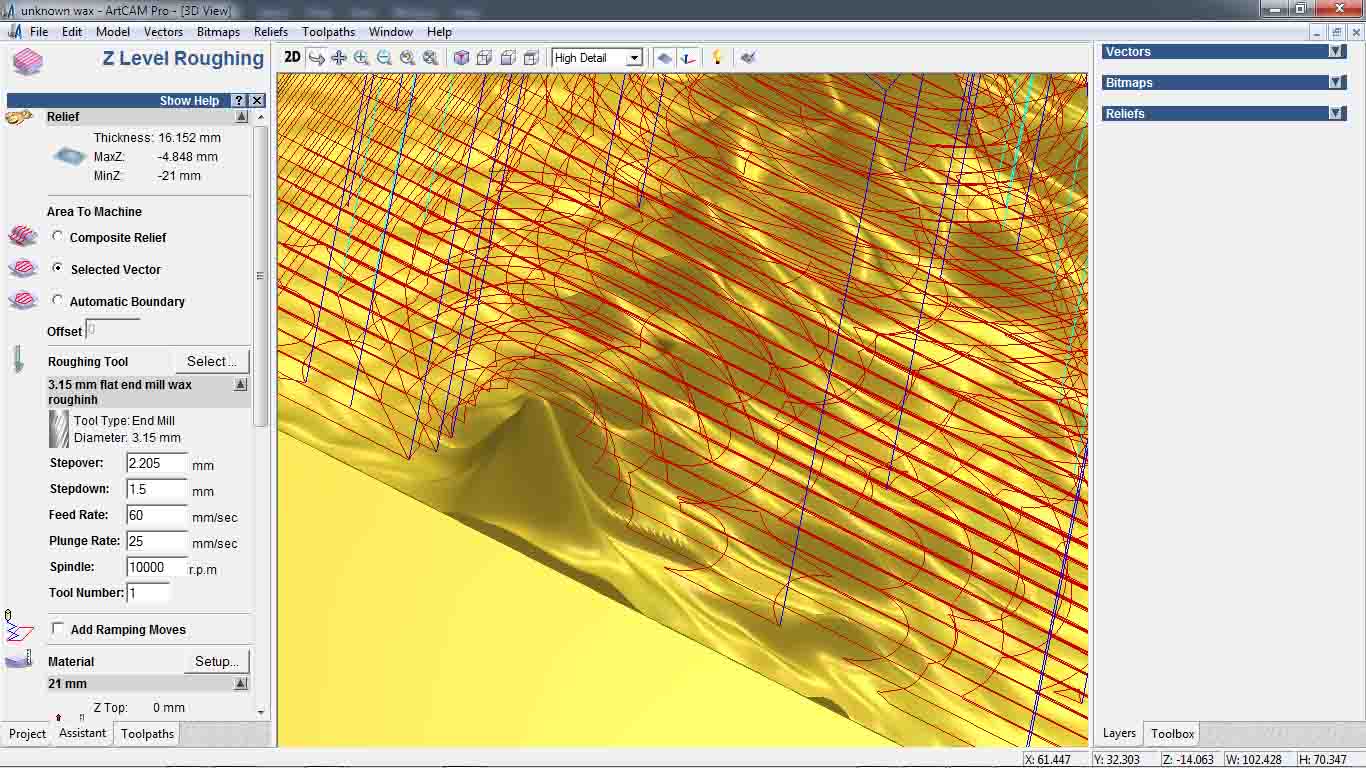The image size is (1366, 768).
Task: Select the second wireframe cube view icon
Action: pyautogui.click(x=484, y=58)
